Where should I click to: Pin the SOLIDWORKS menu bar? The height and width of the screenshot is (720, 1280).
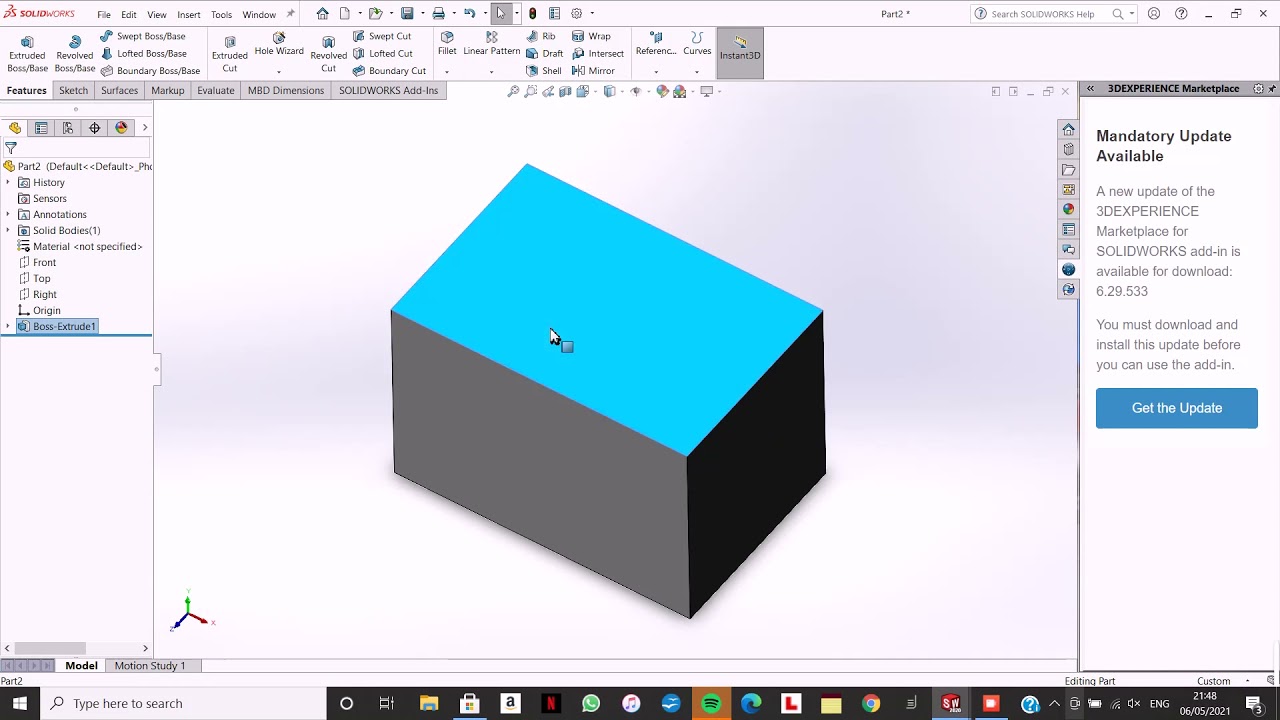pos(291,14)
